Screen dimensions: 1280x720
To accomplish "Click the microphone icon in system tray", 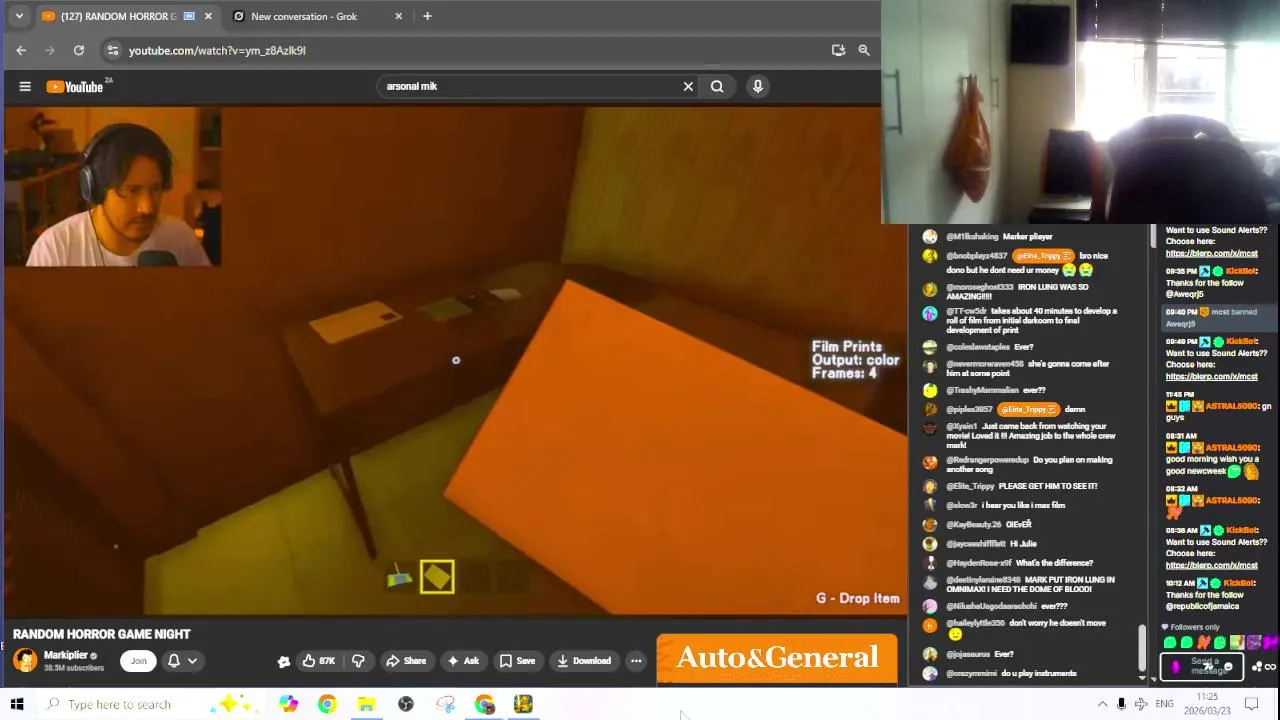I will (1121, 704).
